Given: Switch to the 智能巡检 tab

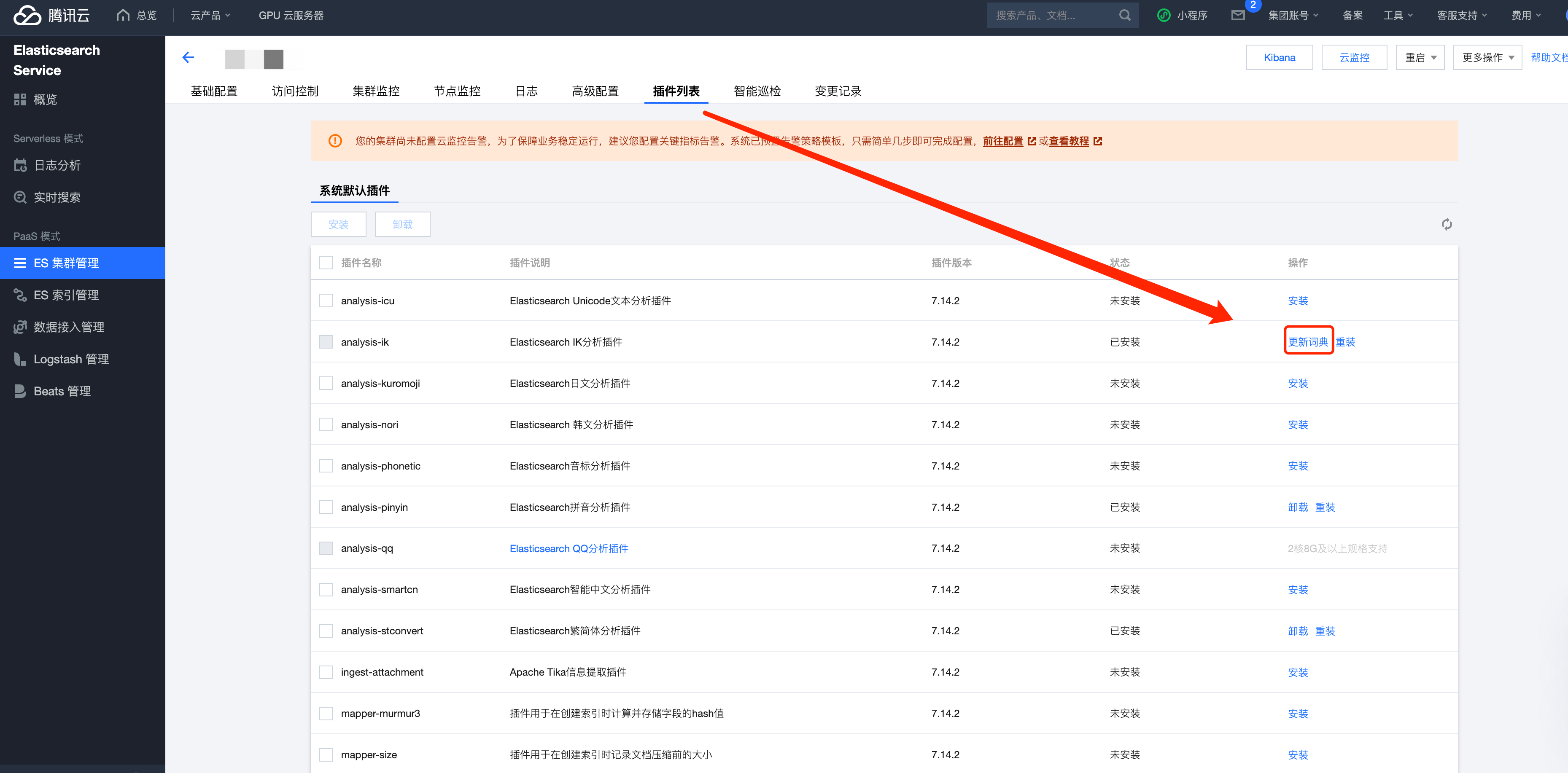Looking at the screenshot, I should click(x=757, y=91).
